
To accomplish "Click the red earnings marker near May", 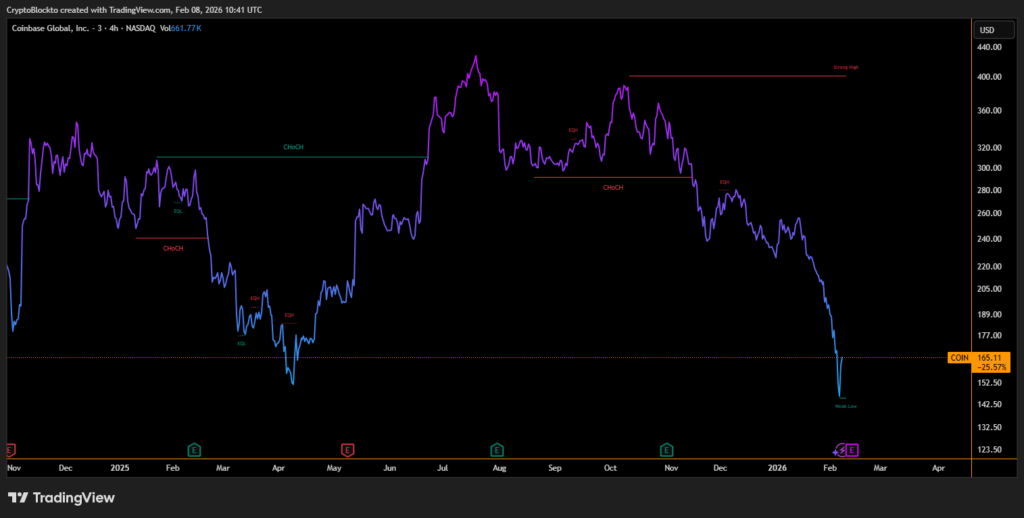I will point(347,449).
